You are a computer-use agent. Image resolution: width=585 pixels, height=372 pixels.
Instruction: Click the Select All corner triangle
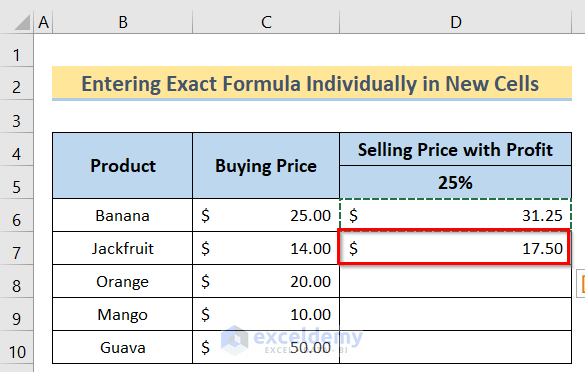click(22, 22)
